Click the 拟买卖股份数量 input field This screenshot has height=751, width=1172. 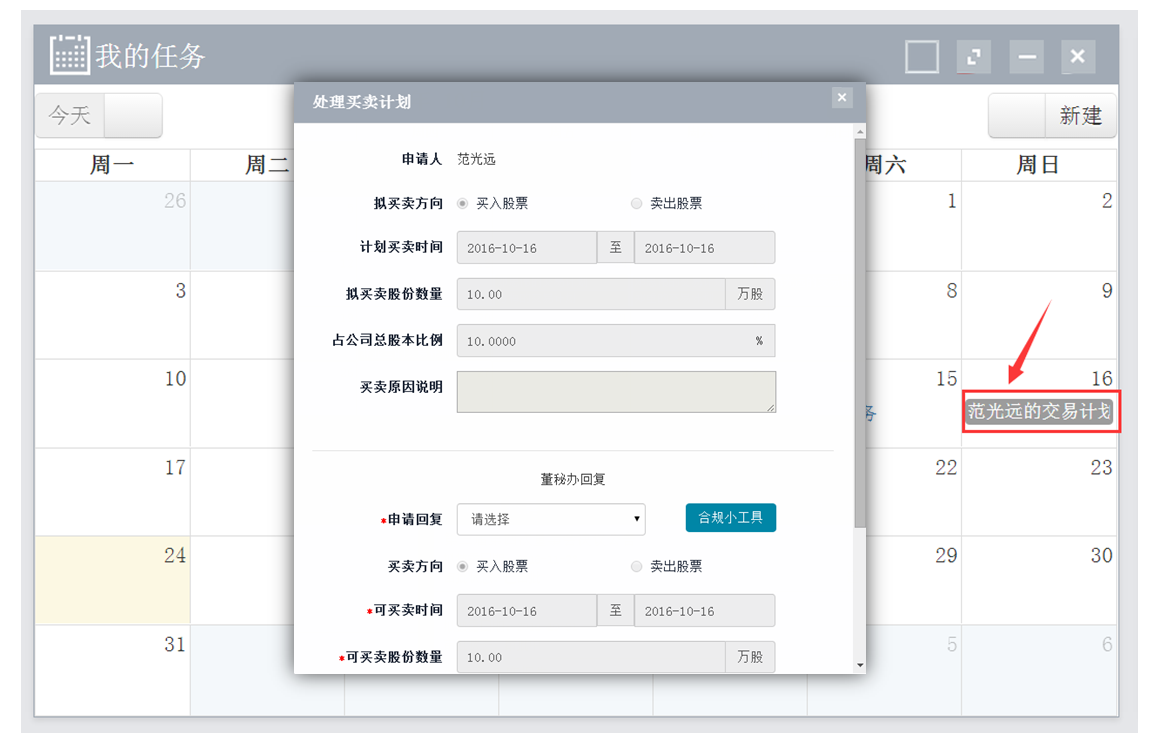(591, 294)
